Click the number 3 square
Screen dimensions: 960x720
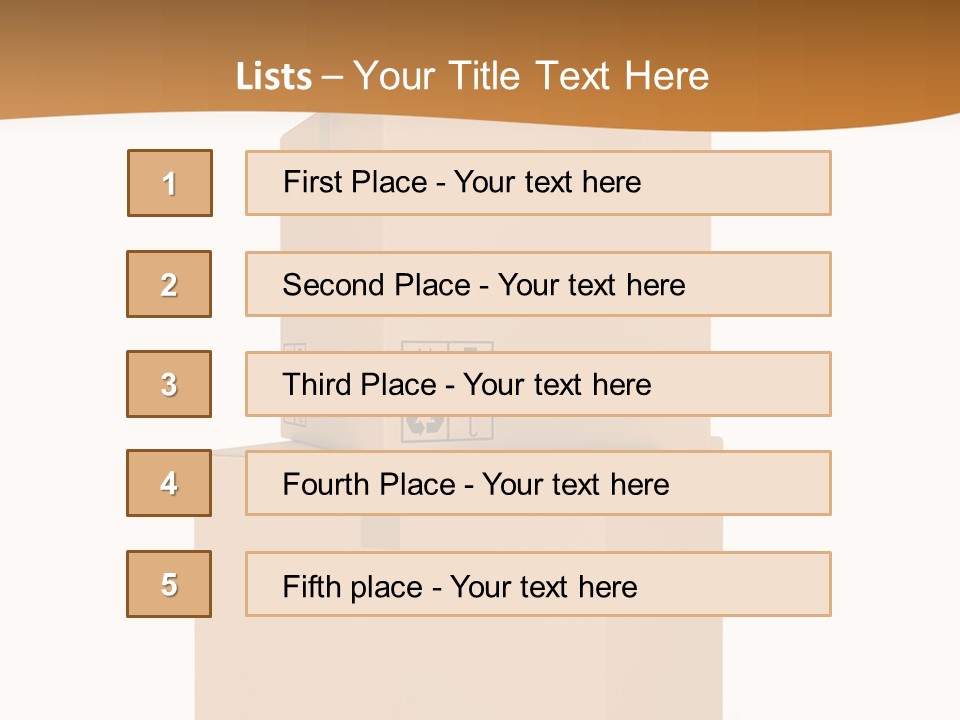tap(169, 384)
